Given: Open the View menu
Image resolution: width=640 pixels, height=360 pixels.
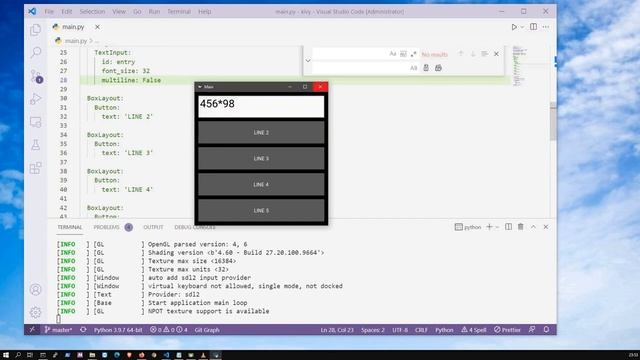Looking at the screenshot, I should click(119, 11).
